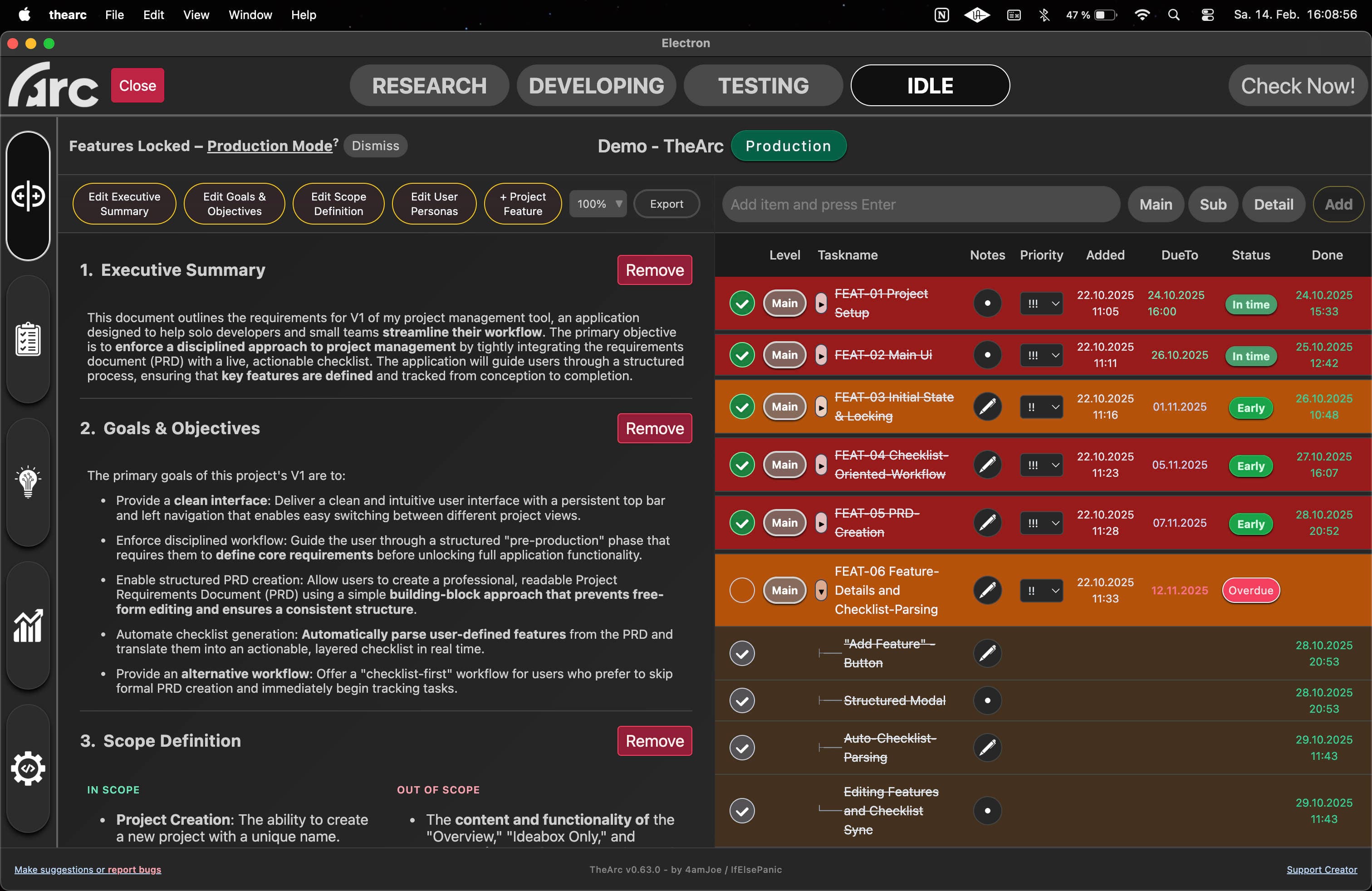The image size is (1372, 891).
Task: Open notes indicator on FEAT-01 Project Setup
Action: 987,304
